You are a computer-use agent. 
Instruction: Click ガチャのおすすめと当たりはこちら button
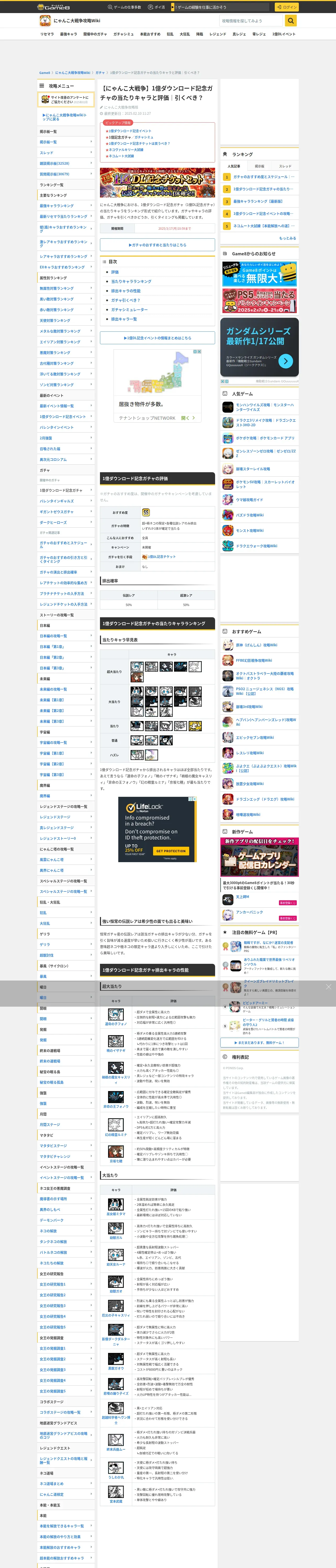tap(157, 245)
